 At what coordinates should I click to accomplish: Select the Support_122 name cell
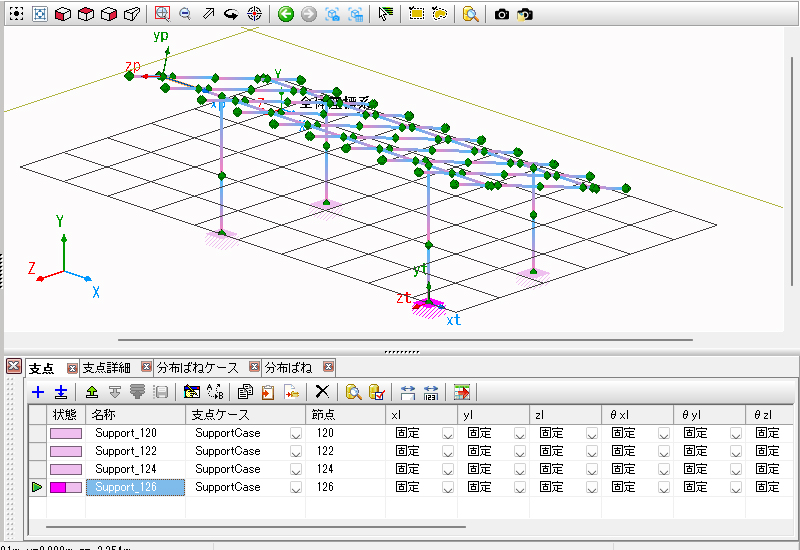click(x=126, y=452)
